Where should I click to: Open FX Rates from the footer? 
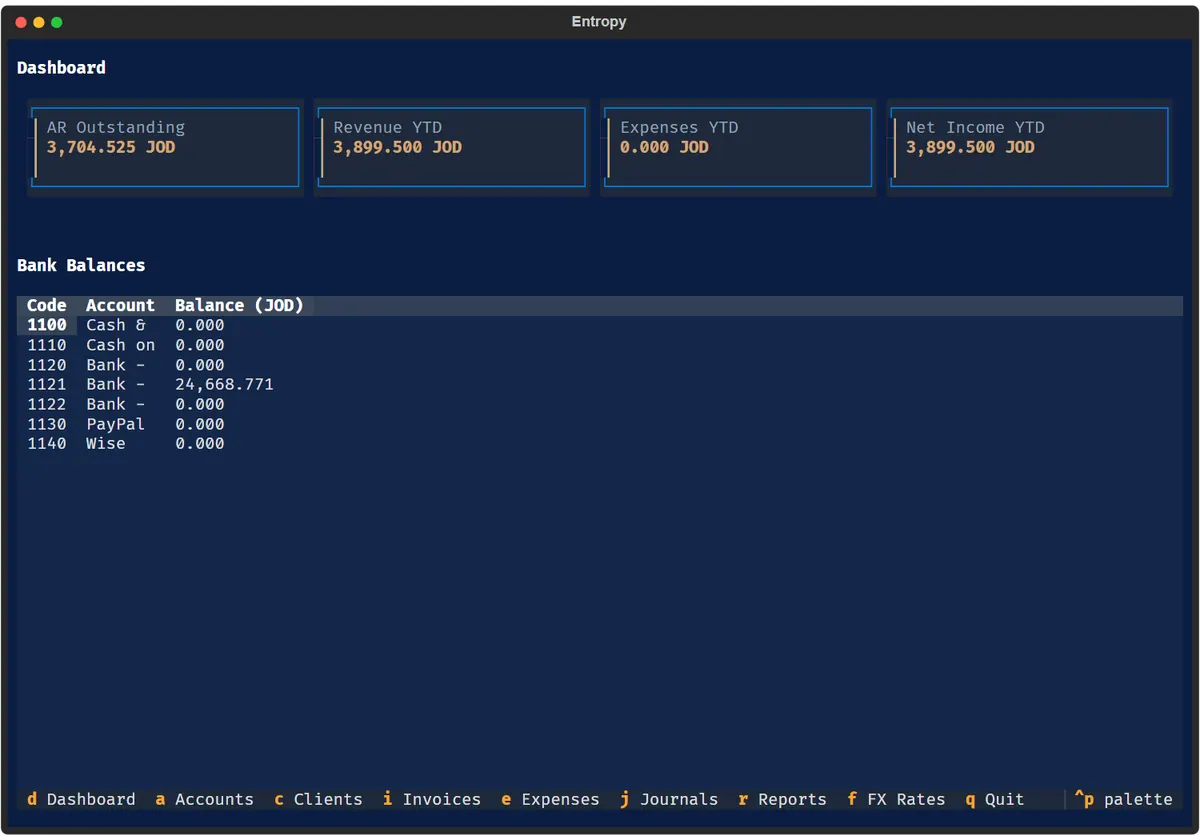(x=896, y=799)
